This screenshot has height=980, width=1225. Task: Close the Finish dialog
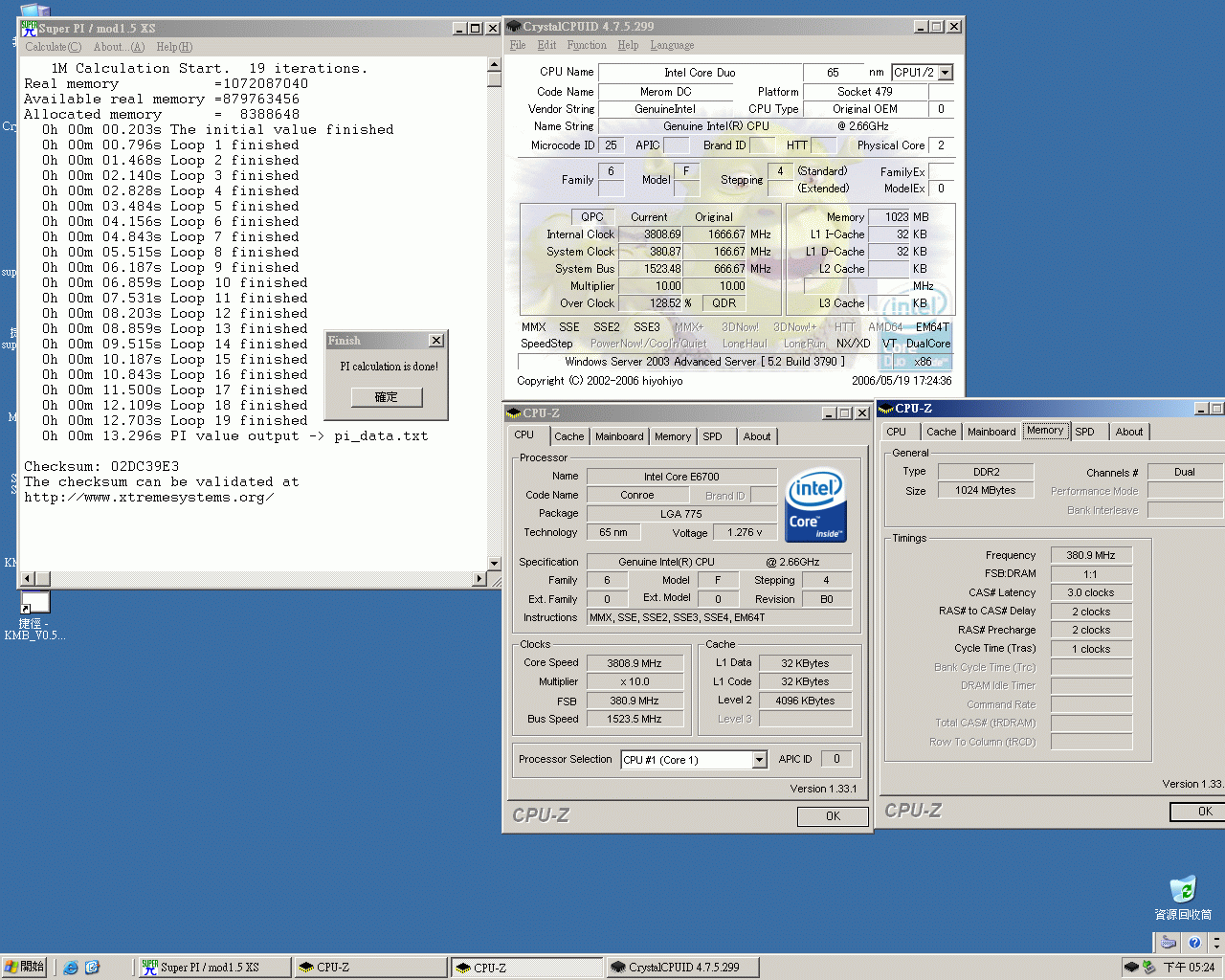click(436, 341)
